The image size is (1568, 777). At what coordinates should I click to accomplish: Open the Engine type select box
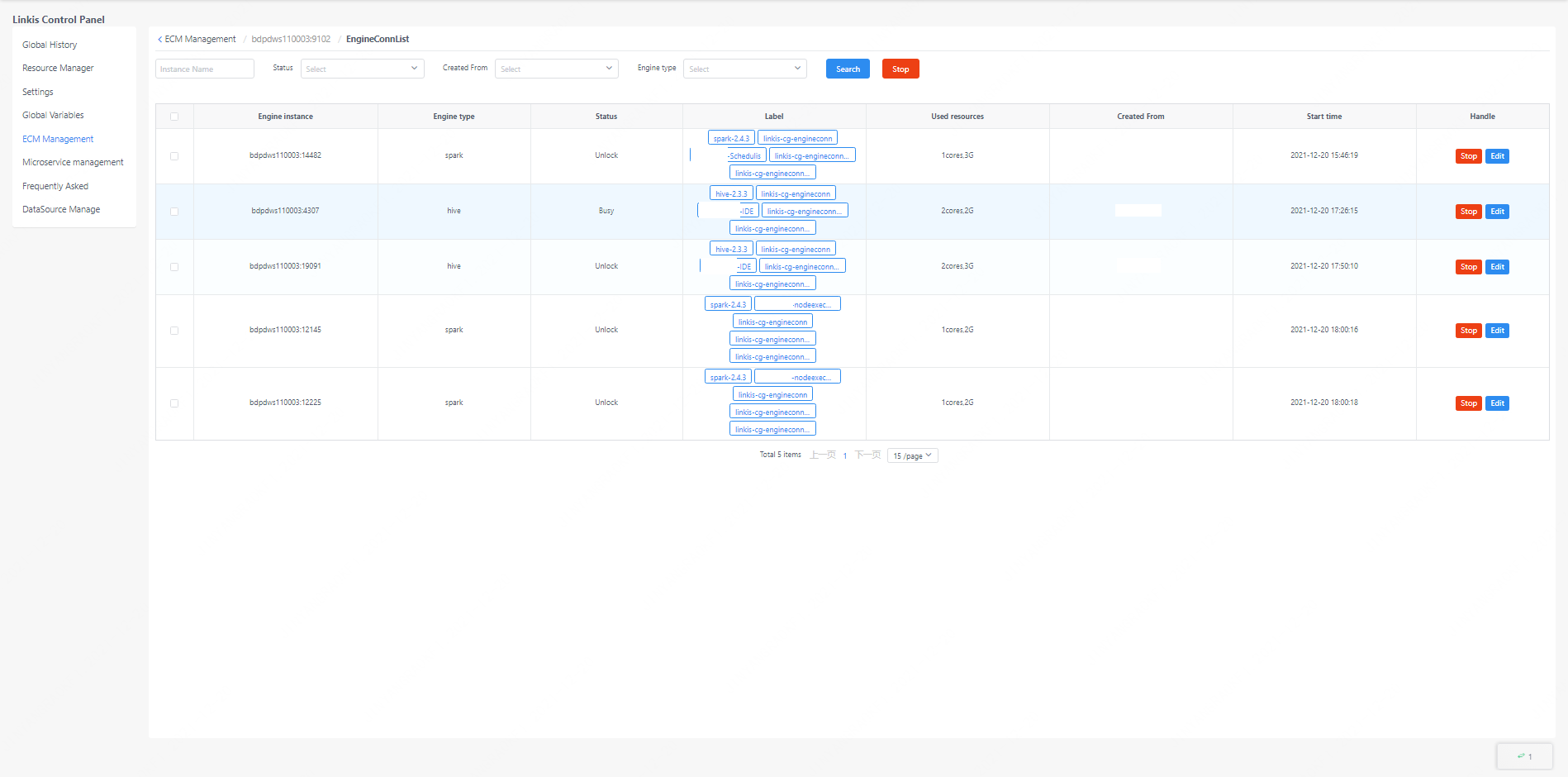[744, 69]
